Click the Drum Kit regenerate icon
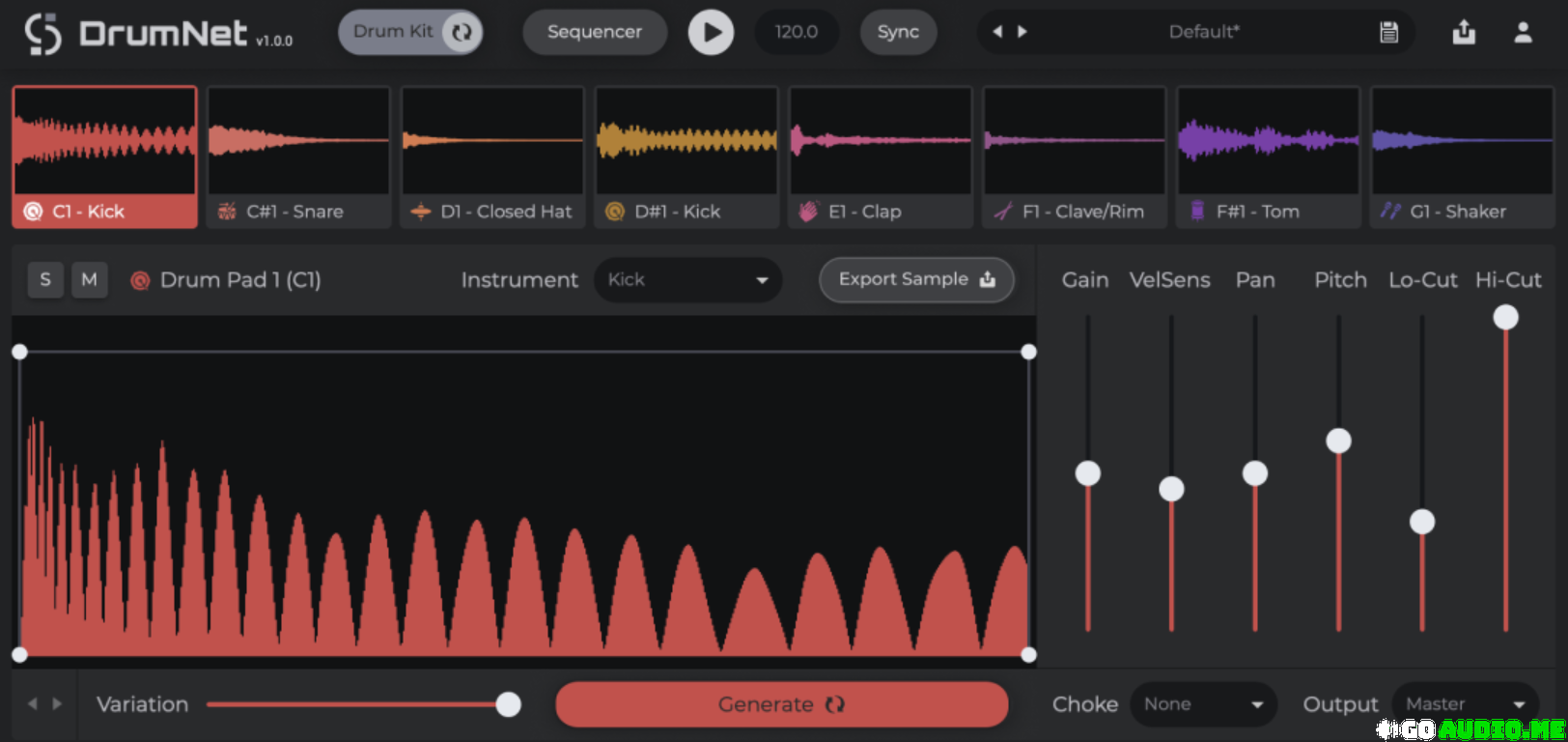 [462, 32]
